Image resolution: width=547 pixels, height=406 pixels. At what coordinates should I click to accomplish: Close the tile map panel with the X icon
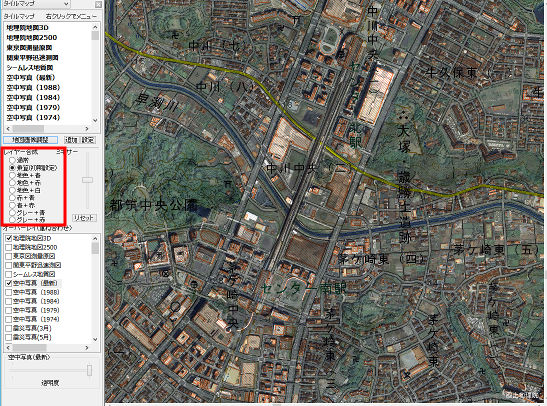click(99, 5)
